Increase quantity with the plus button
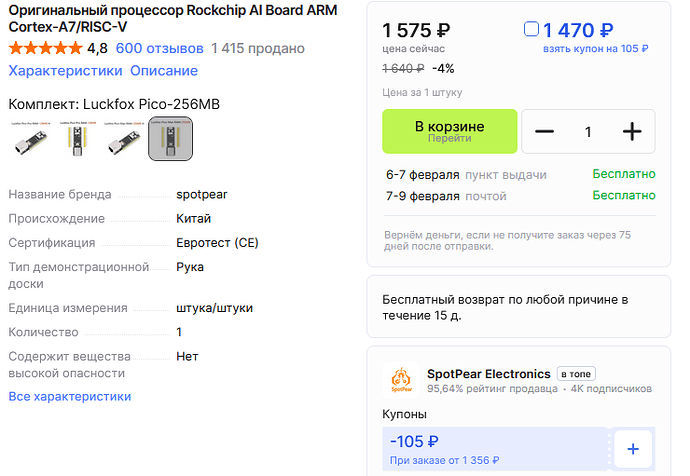Viewport: 690px width, 476px height. [632, 132]
